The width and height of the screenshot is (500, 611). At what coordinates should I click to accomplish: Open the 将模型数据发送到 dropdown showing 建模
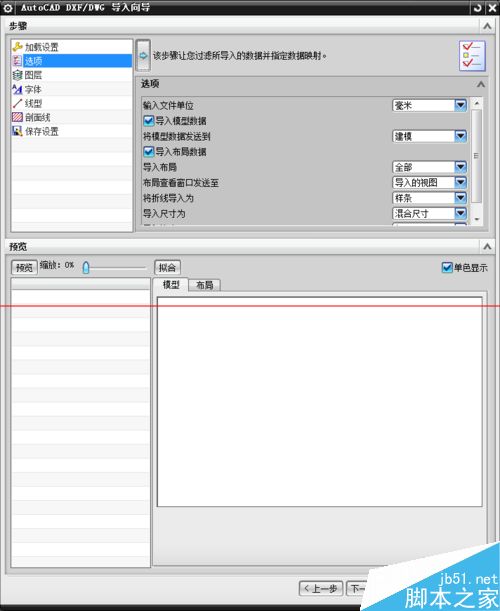click(x=429, y=136)
